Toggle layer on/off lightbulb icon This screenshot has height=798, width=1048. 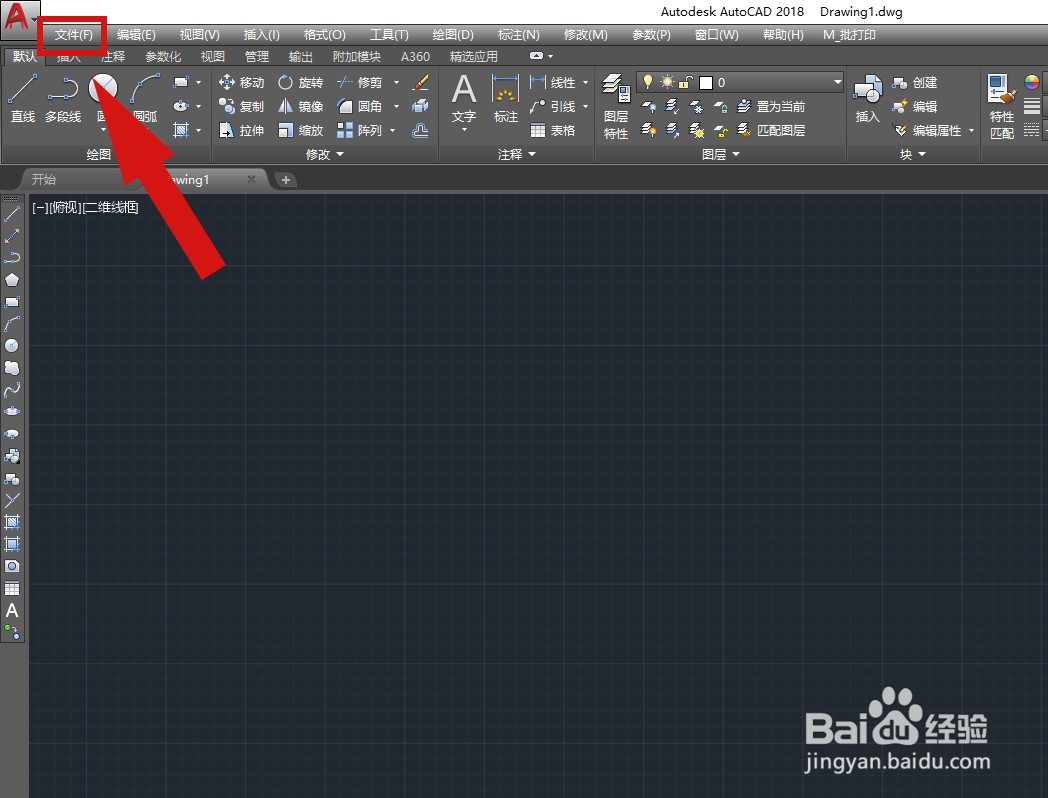pyautogui.click(x=647, y=82)
